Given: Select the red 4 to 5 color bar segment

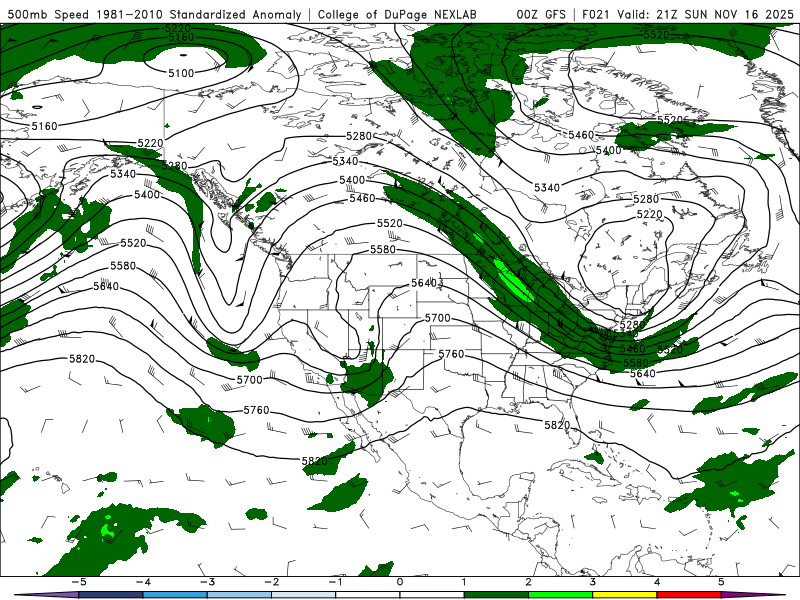Looking at the screenshot, I should point(689,595).
